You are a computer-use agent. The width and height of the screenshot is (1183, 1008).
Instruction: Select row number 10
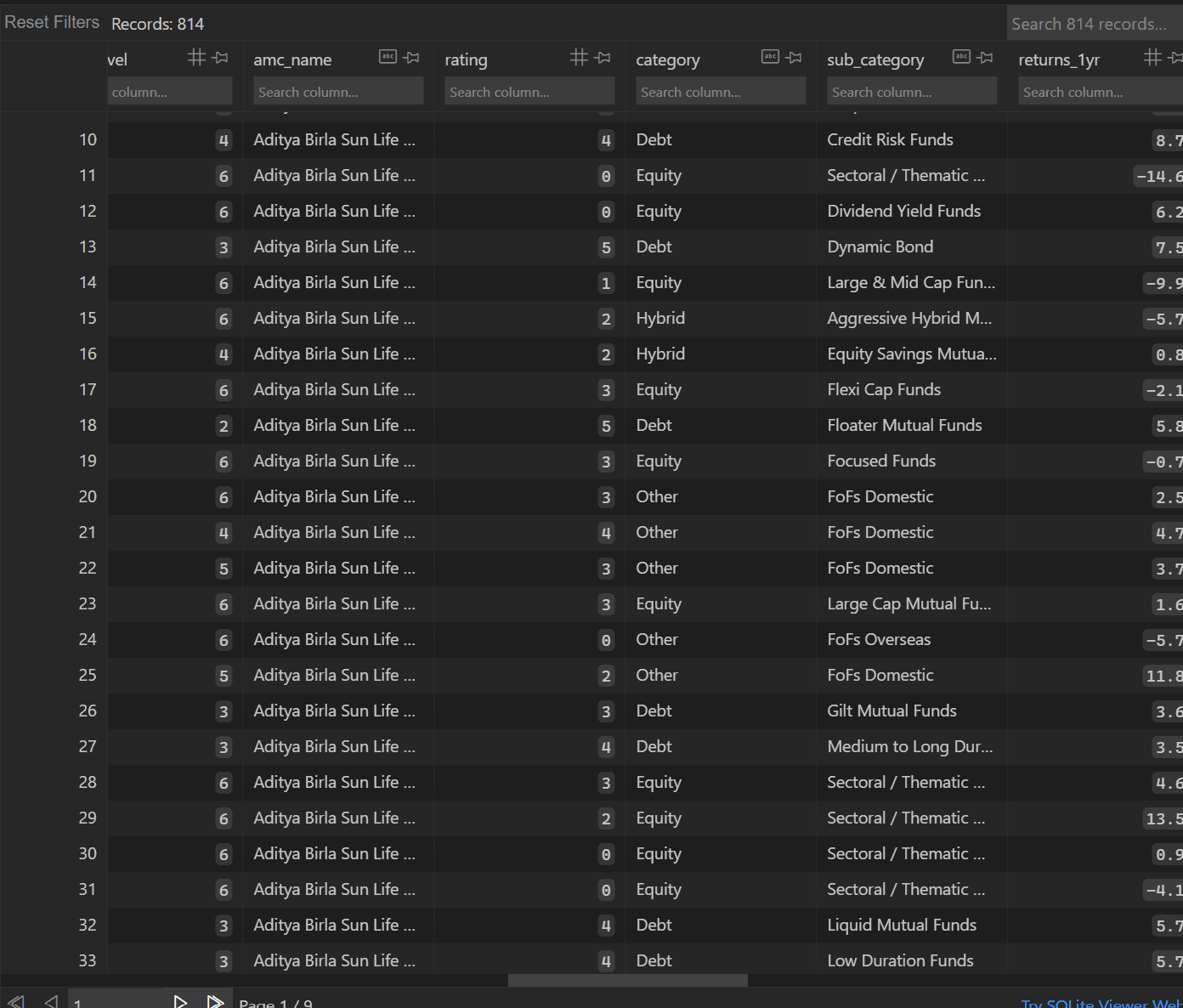point(88,139)
